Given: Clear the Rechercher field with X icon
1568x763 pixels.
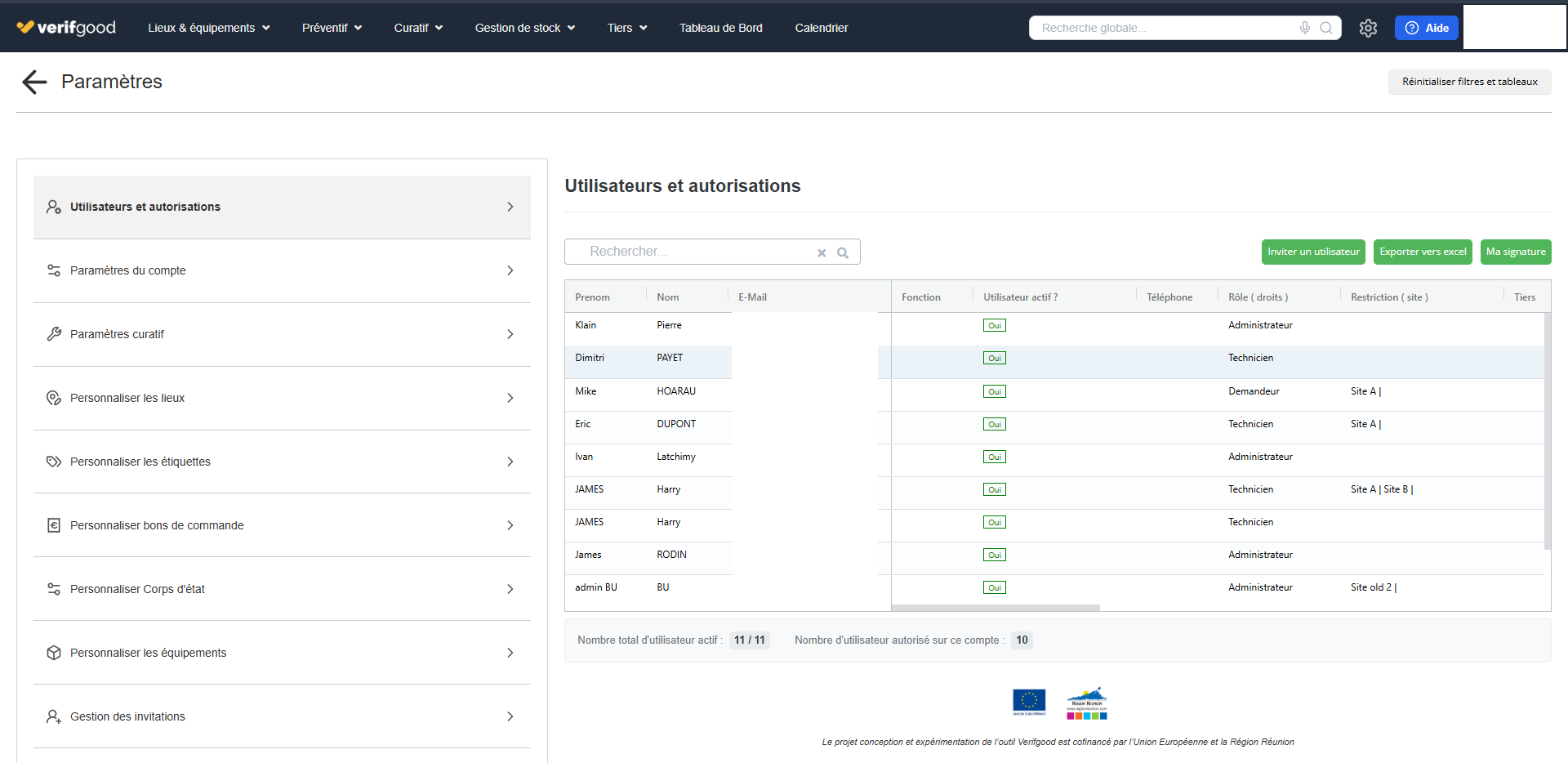Looking at the screenshot, I should [822, 252].
